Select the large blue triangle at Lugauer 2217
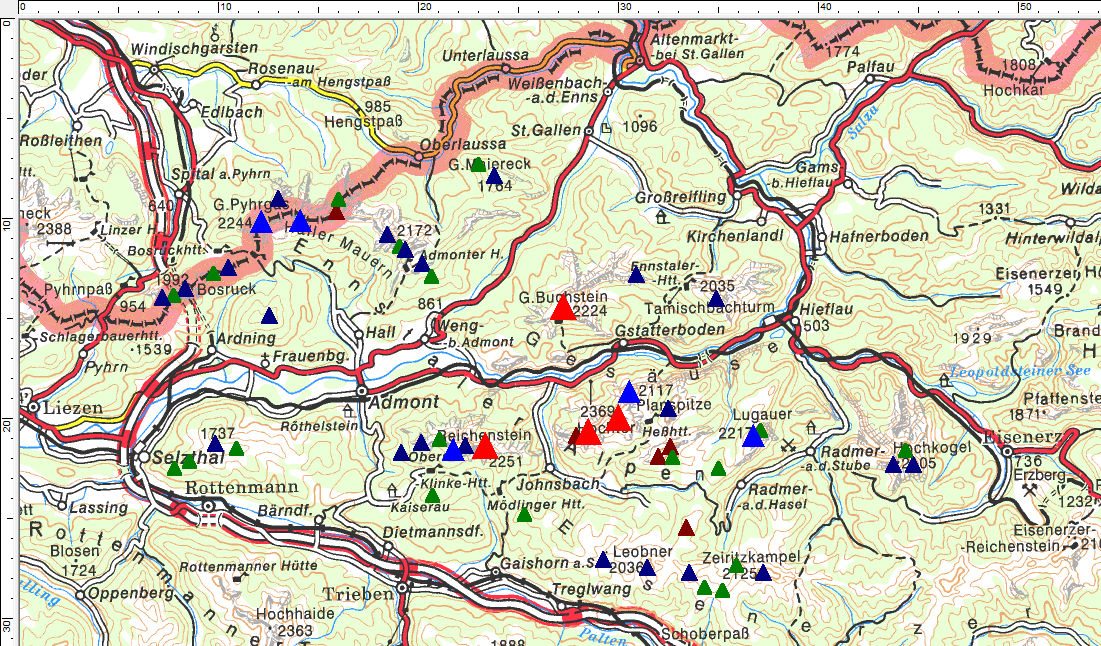This screenshot has width=1101, height=646. pyautogui.click(x=753, y=435)
